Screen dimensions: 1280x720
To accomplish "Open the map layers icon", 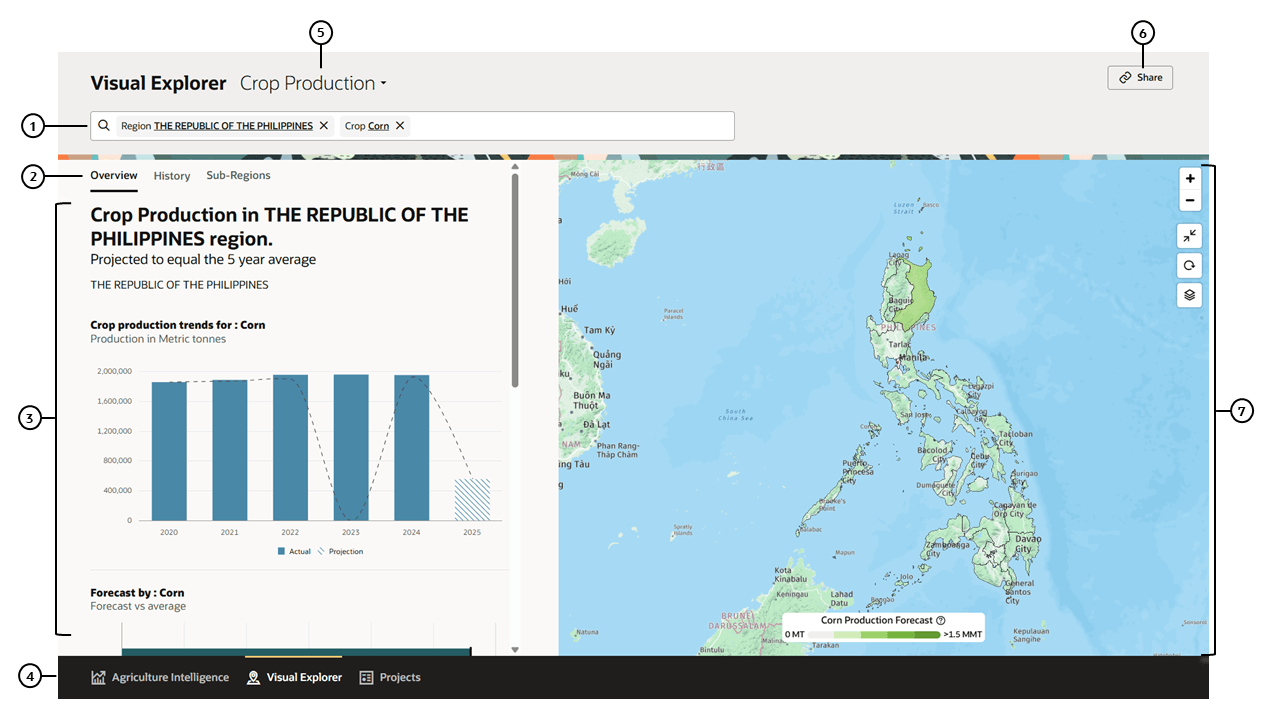I will point(1189,294).
